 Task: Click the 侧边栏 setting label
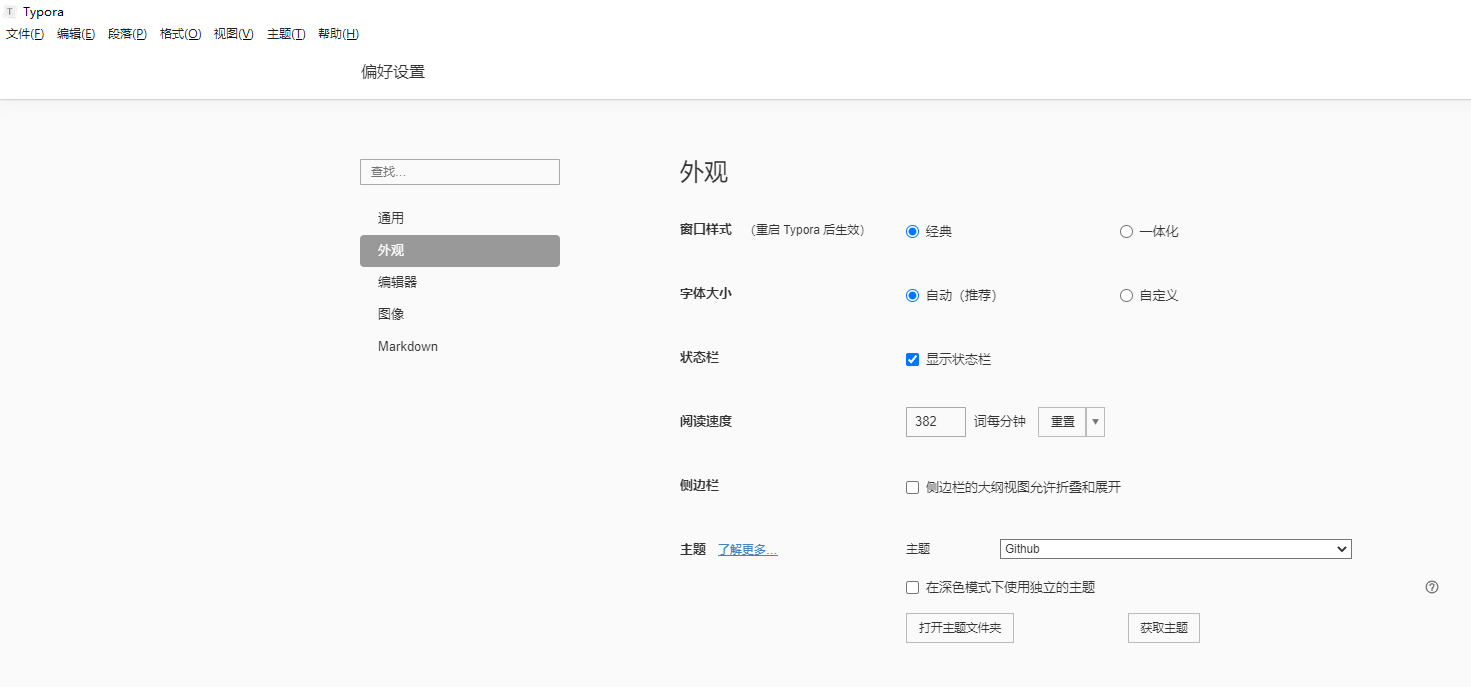click(699, 485)
